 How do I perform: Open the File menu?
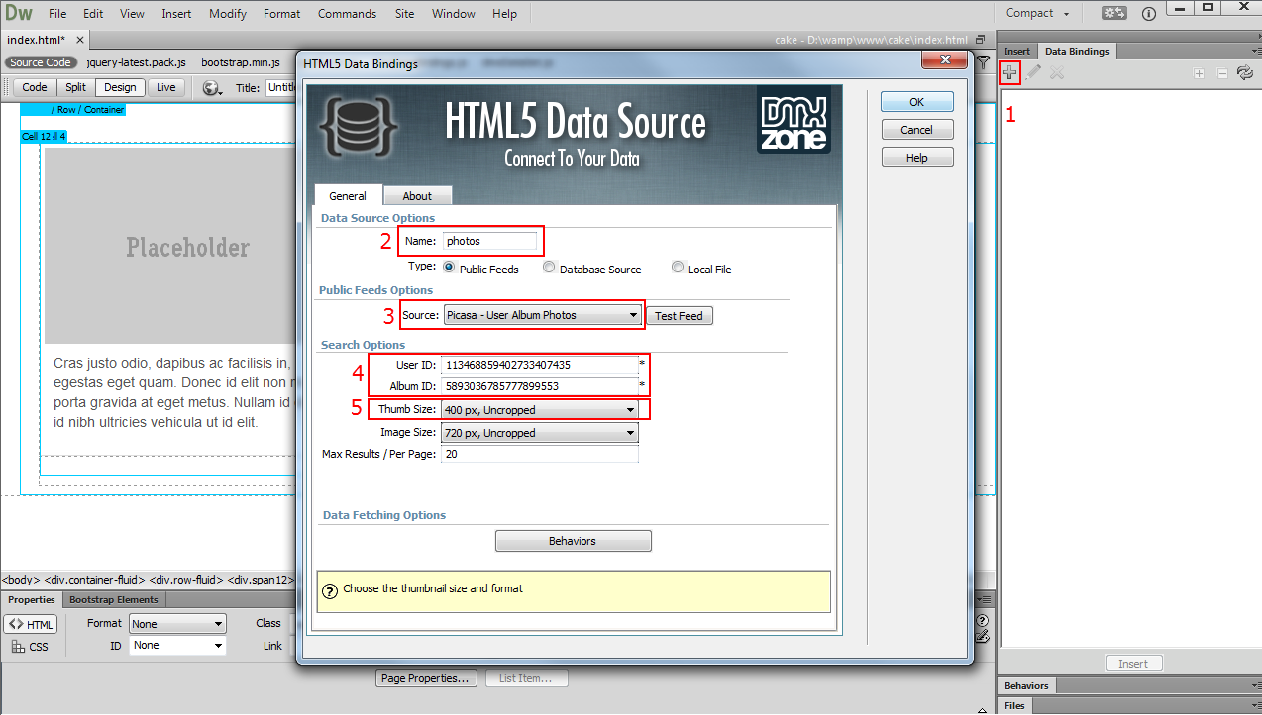click(57, 14)
